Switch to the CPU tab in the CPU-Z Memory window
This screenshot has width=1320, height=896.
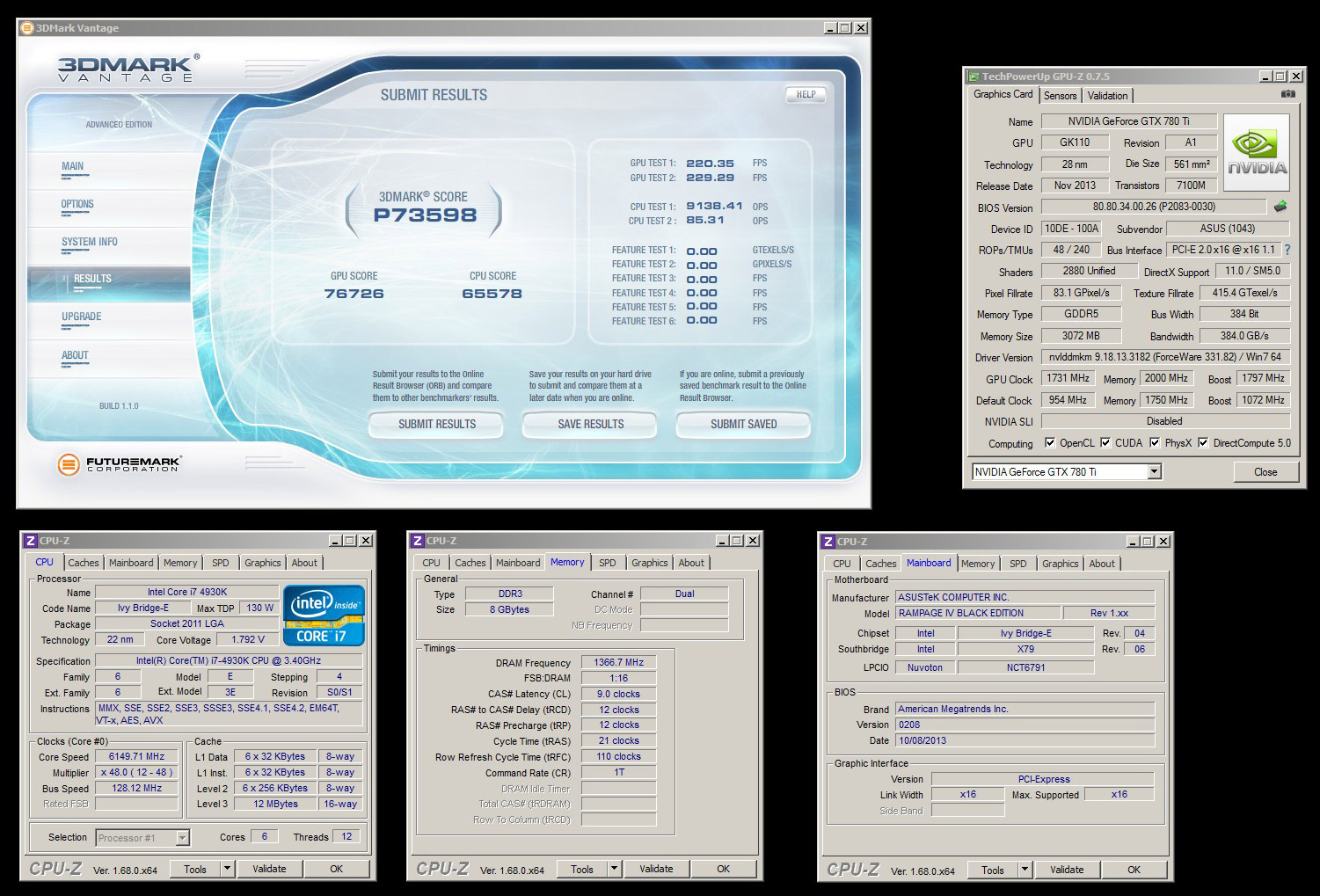431,563
